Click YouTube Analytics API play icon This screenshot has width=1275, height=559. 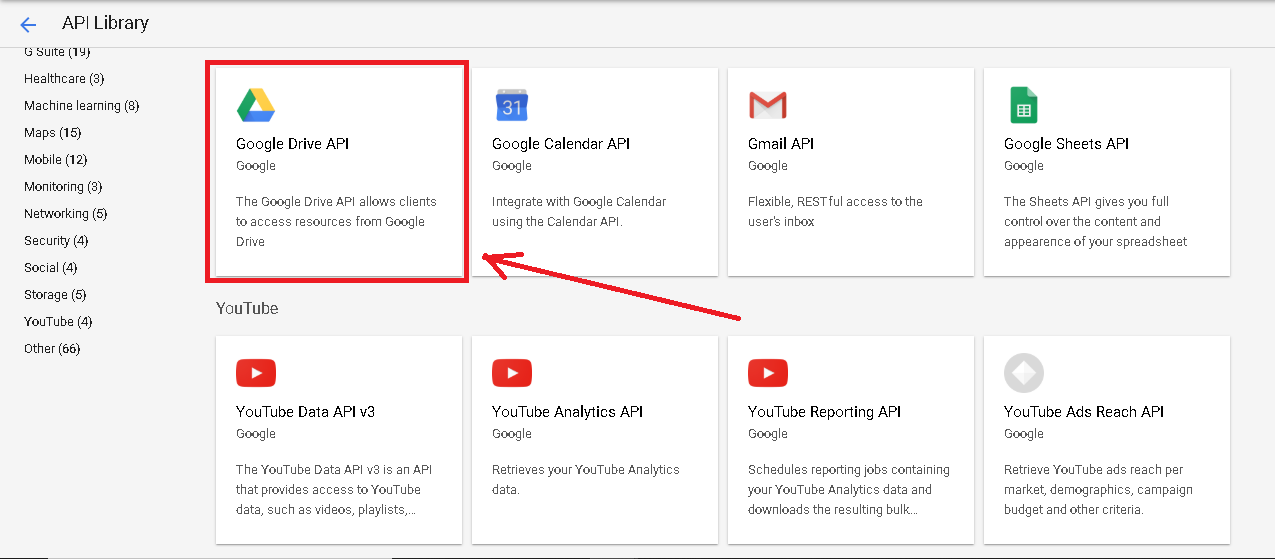(512, 373)
